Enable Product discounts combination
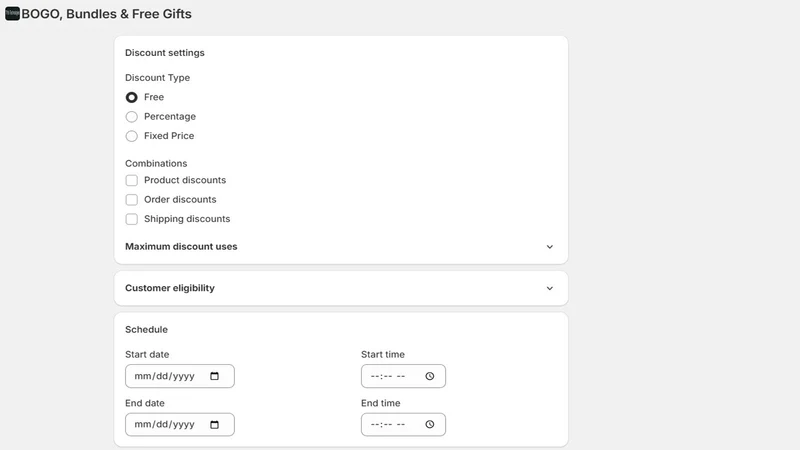 tap(132, 180)
